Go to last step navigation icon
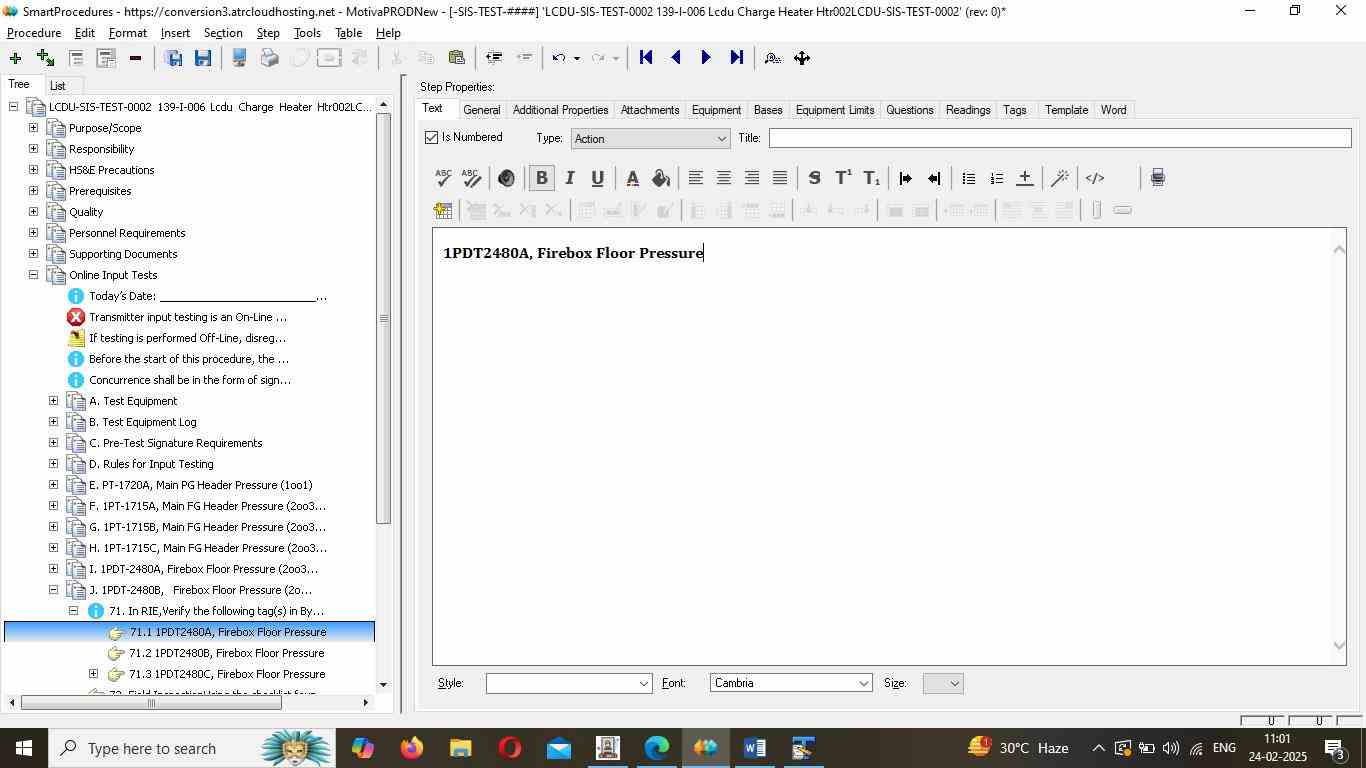 click(x=736, y=58)
